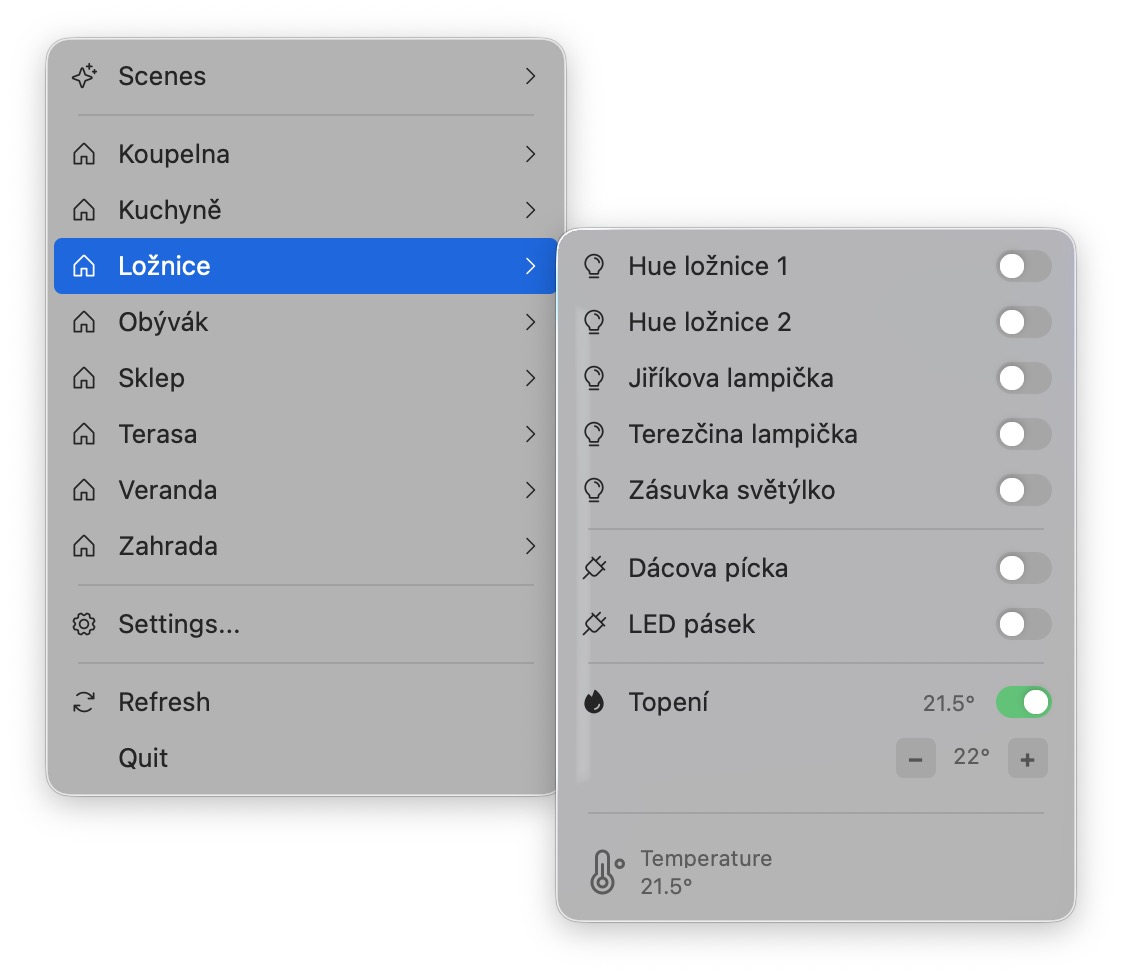Turn on Hue ložnice 1 switch
The width and height of the screenshot is (1122, 976).
click(1023, 266)
